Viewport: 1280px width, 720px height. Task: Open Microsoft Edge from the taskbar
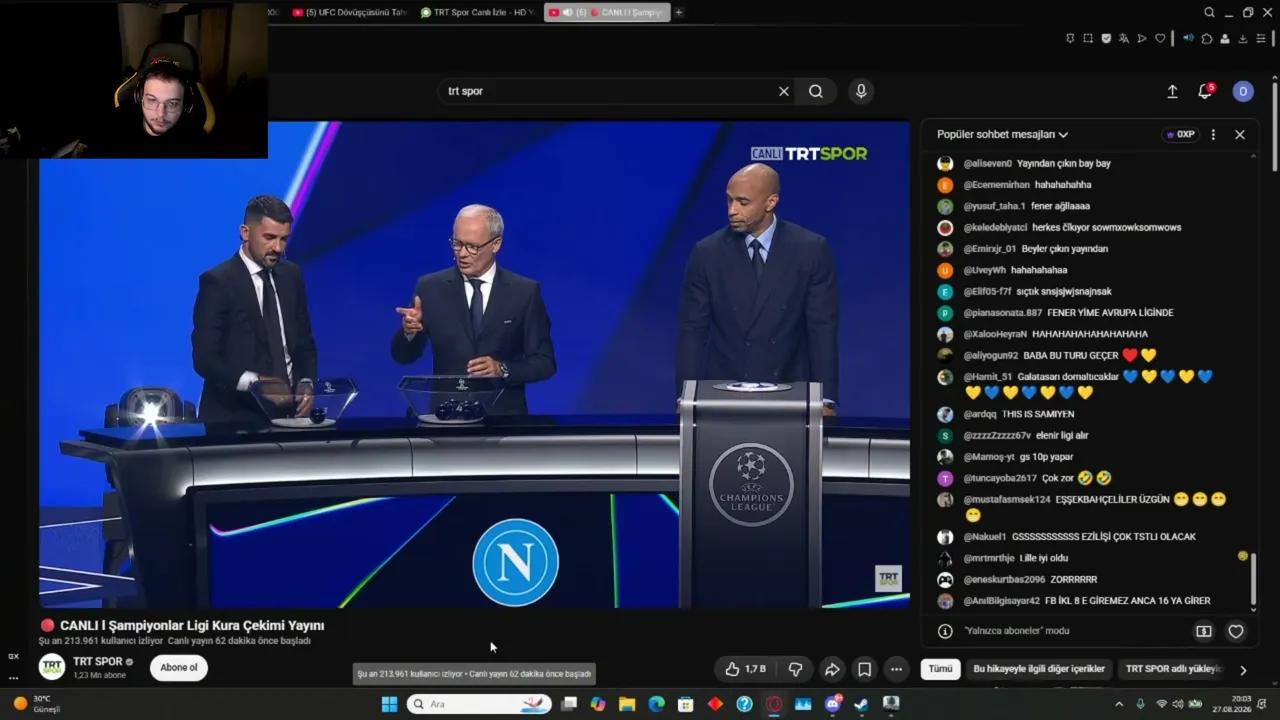[x=656, y=704]
